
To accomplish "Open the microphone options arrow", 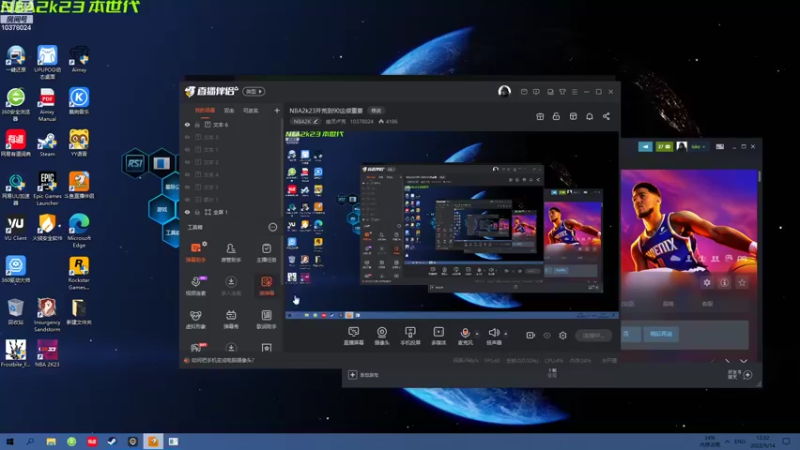I will click(477, 334).
